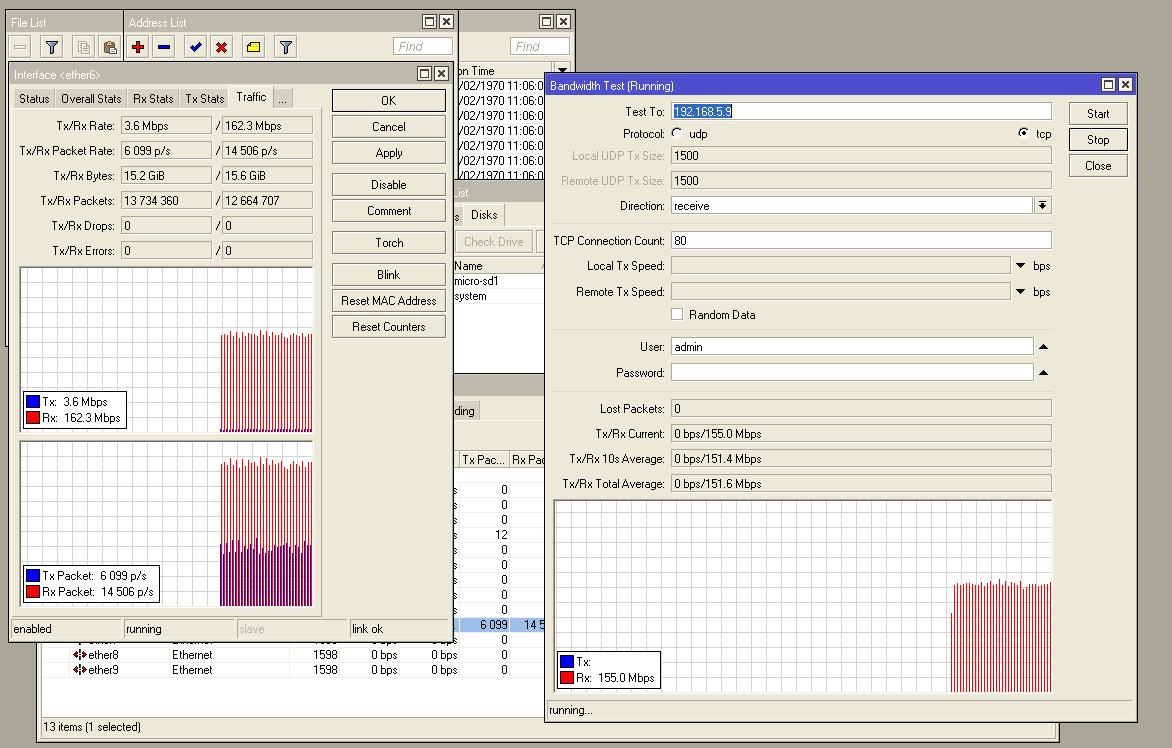
Task: Expand the Remote Tx Speed arrow
Action: (1020, 291)
